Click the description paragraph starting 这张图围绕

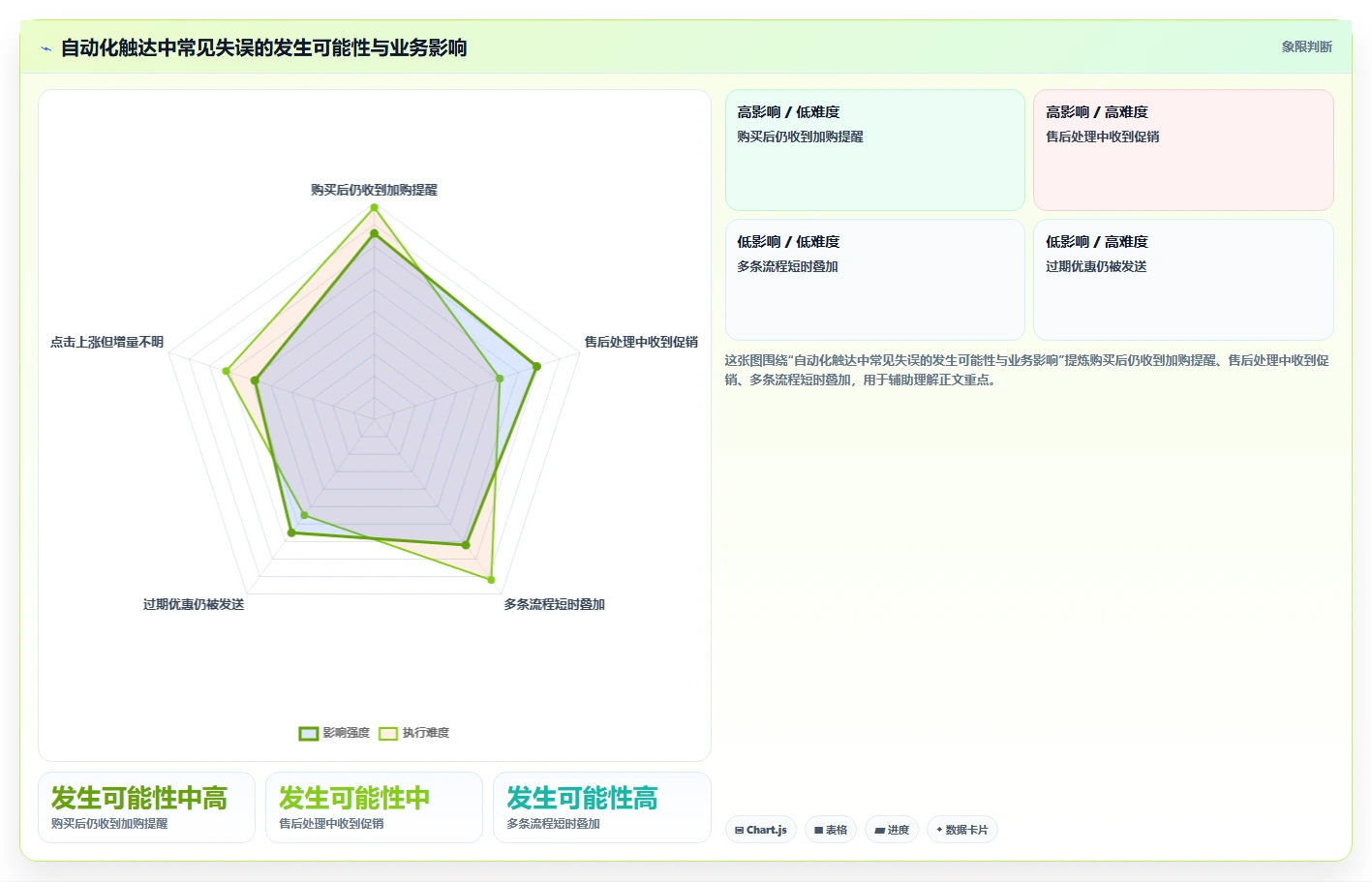pos(1027,370)
